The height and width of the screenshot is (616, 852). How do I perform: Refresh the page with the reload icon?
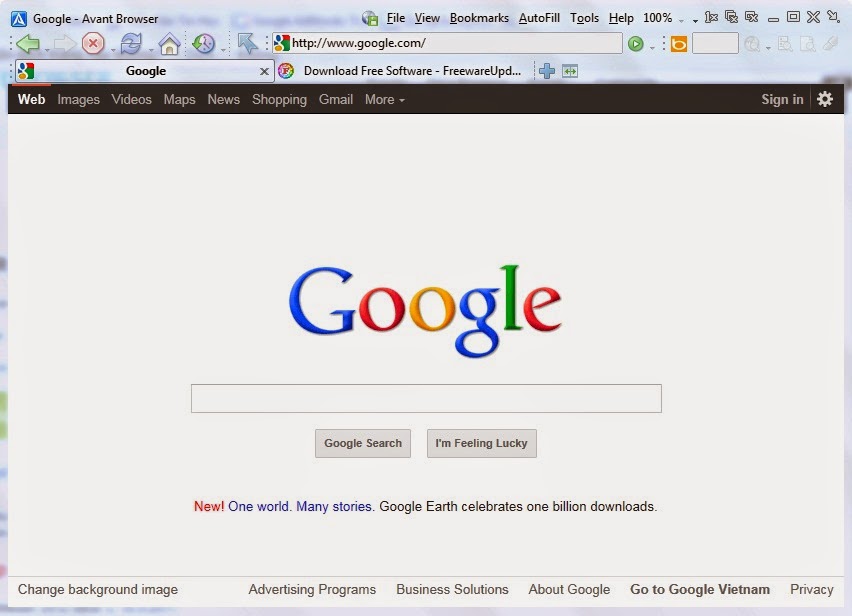pos(131,43)
